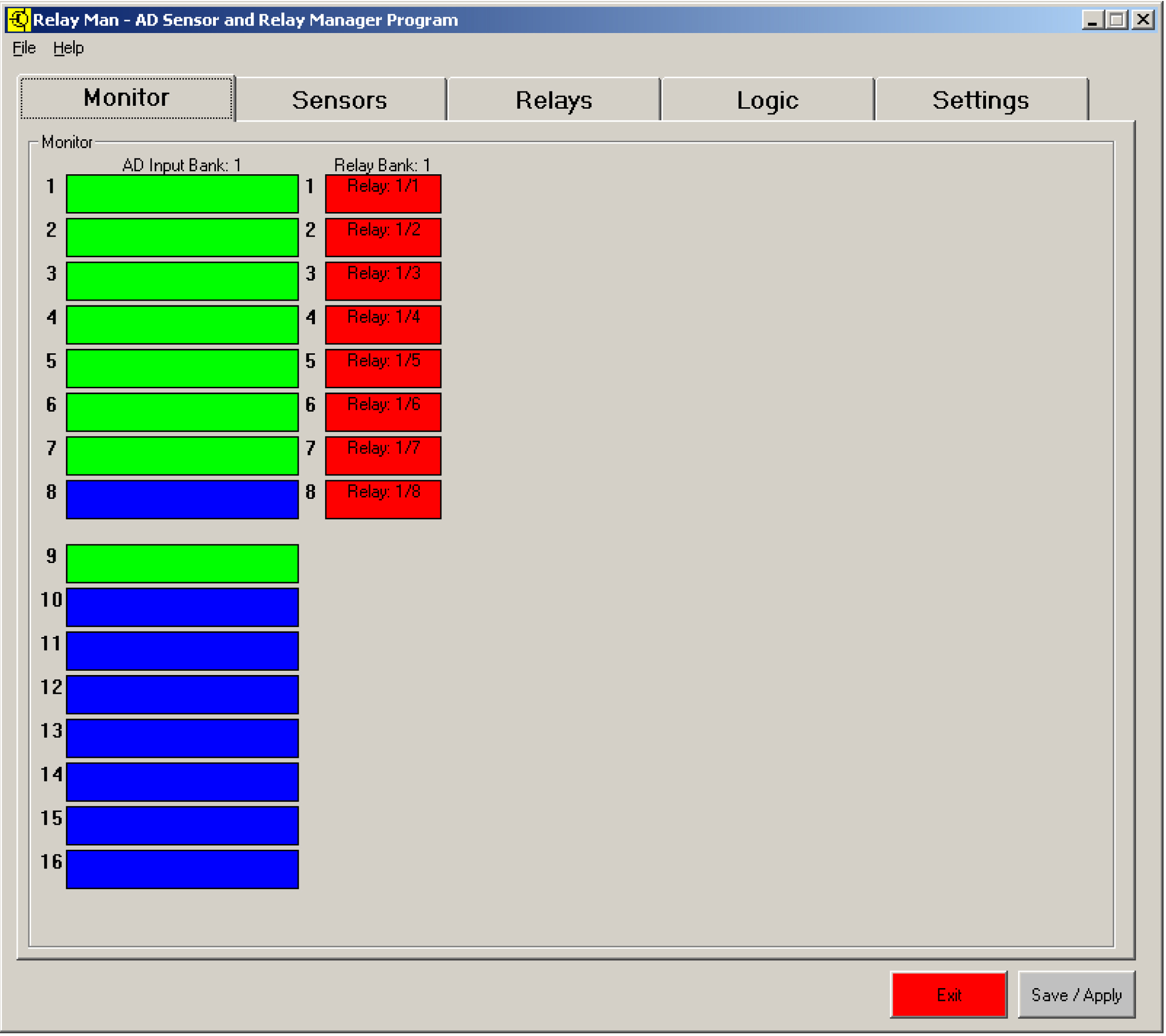Image resolution: width=1166 pixels, height=1036 pixels.
Task: Click blue AD input bar 16
Action: [x=182, y=870]
